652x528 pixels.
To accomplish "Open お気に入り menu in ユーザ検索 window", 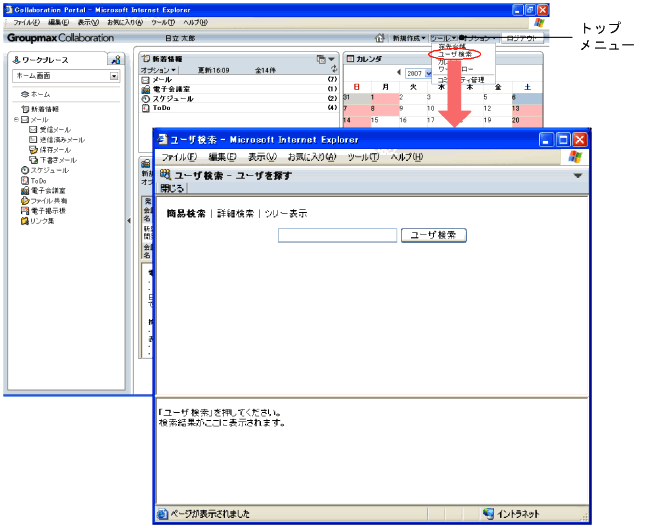I will coord(312,157).
